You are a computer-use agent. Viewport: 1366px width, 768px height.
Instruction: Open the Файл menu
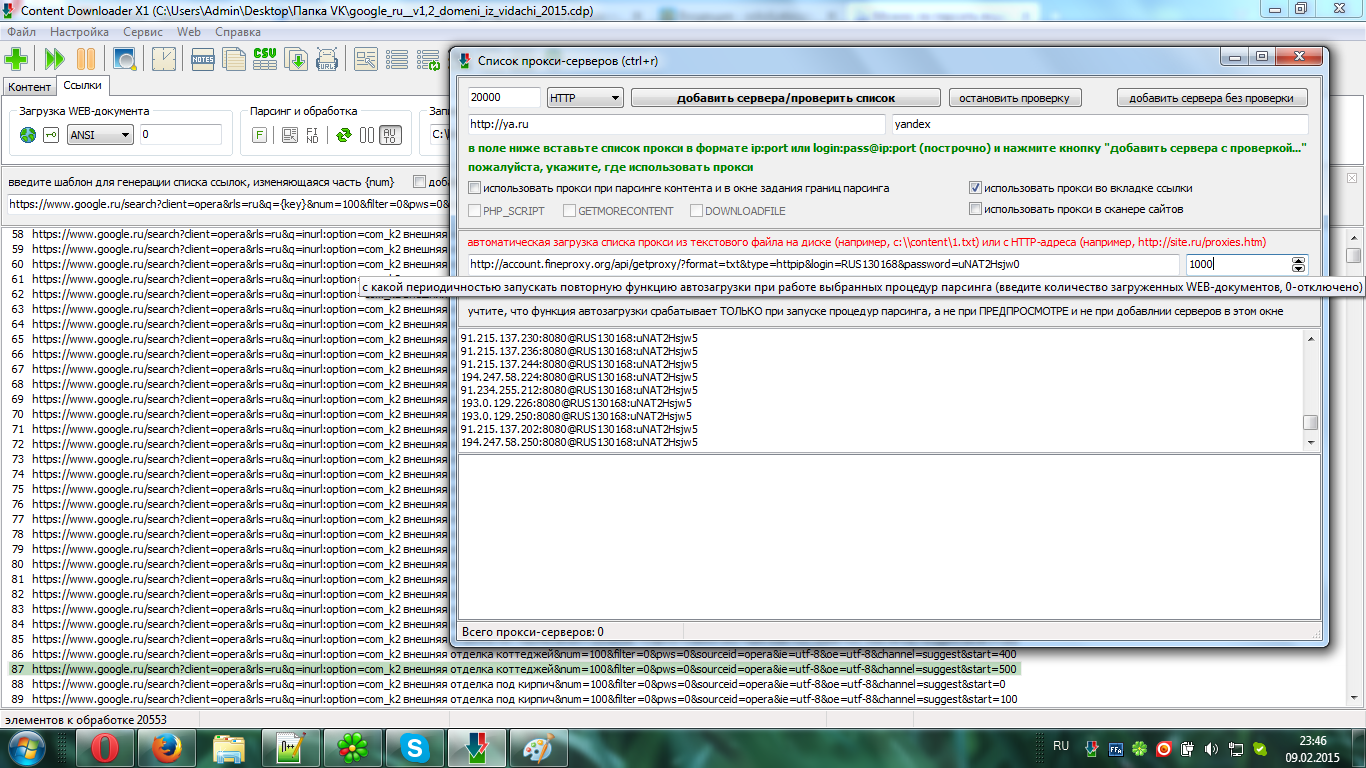point(21,32)
